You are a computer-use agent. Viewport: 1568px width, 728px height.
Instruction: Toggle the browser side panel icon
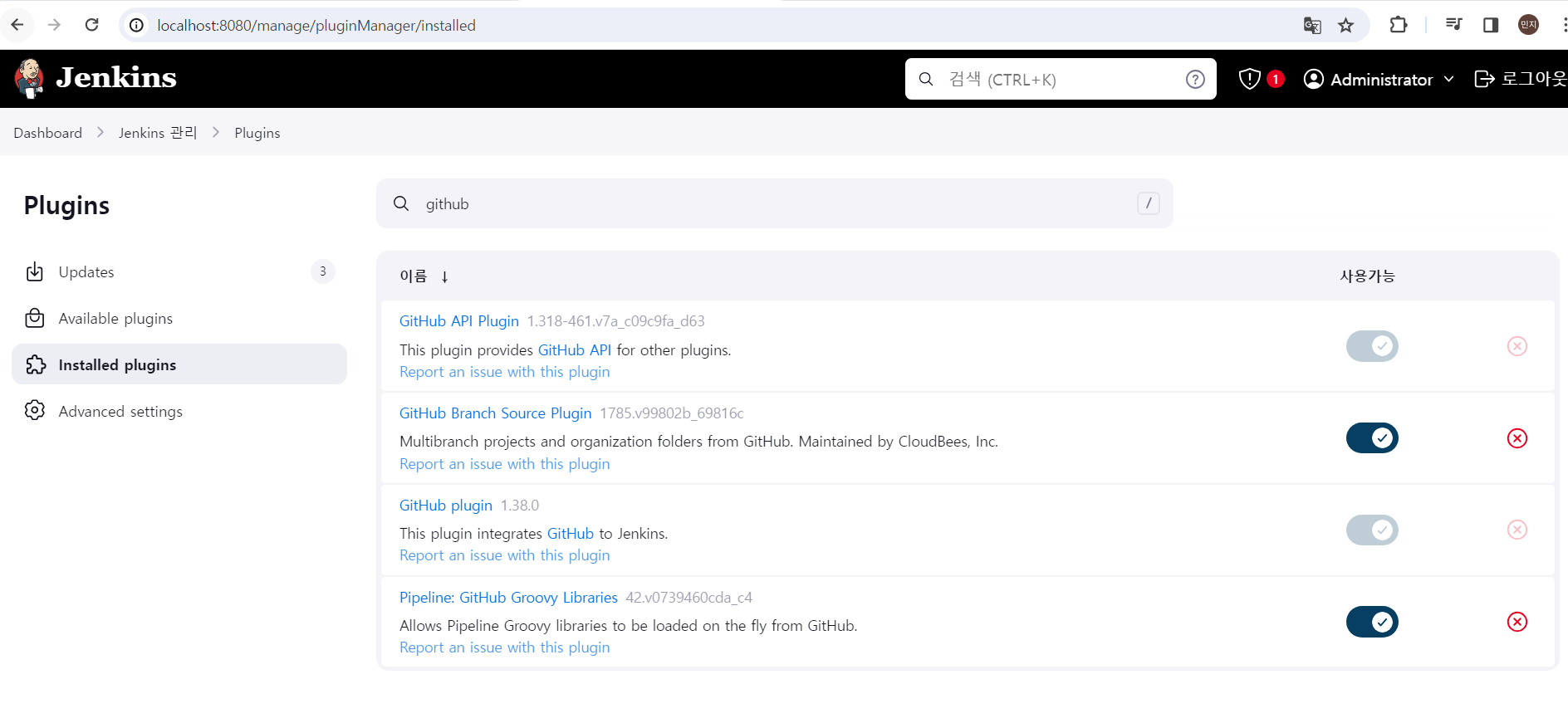click(1491, 25)
